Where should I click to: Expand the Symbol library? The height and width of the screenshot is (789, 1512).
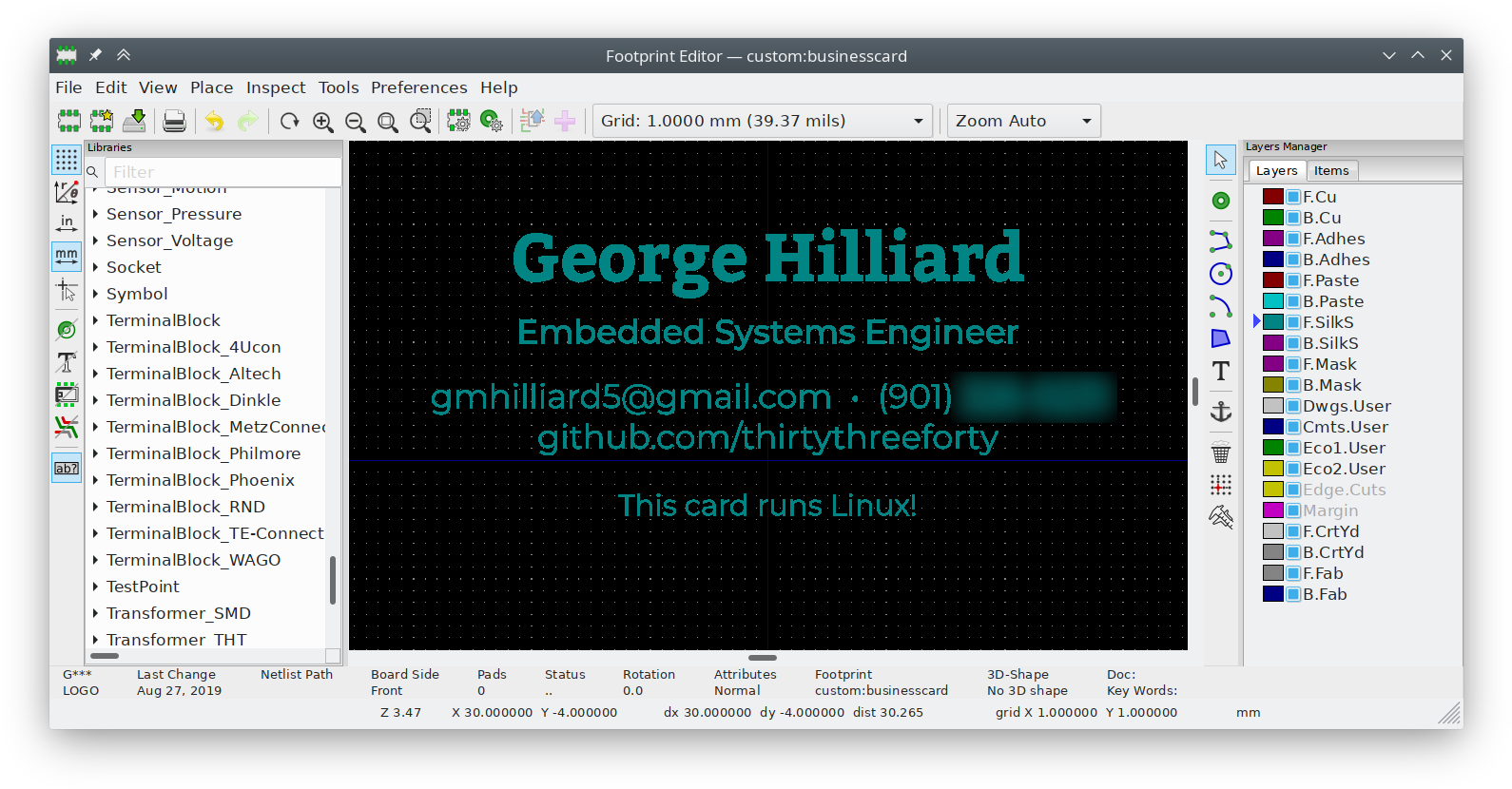pyautogui.click(x=95, y=294)
